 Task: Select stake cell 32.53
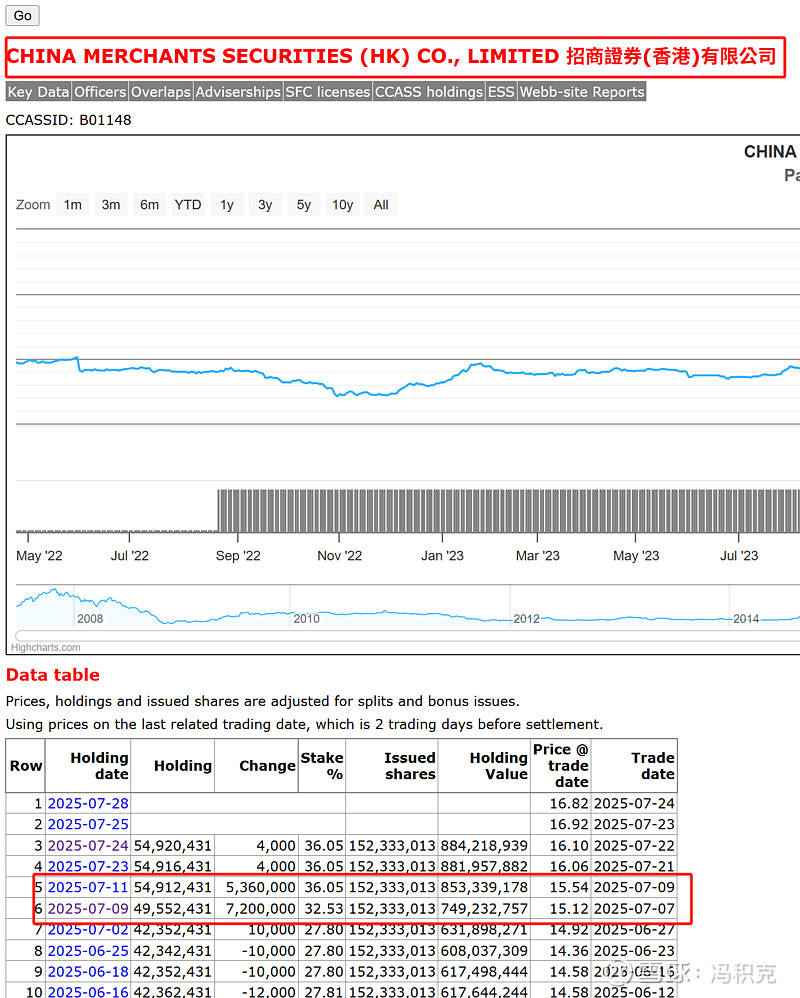(x=322, y=908)
